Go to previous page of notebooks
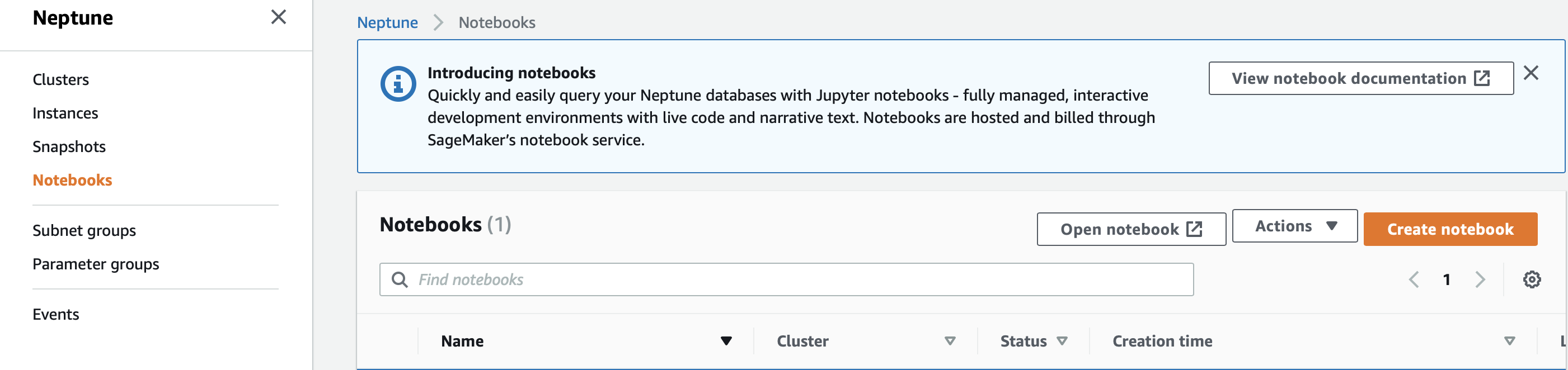Image resolution: width=1568 pixels, height=370 pixels. click(x=1414, y=279)
